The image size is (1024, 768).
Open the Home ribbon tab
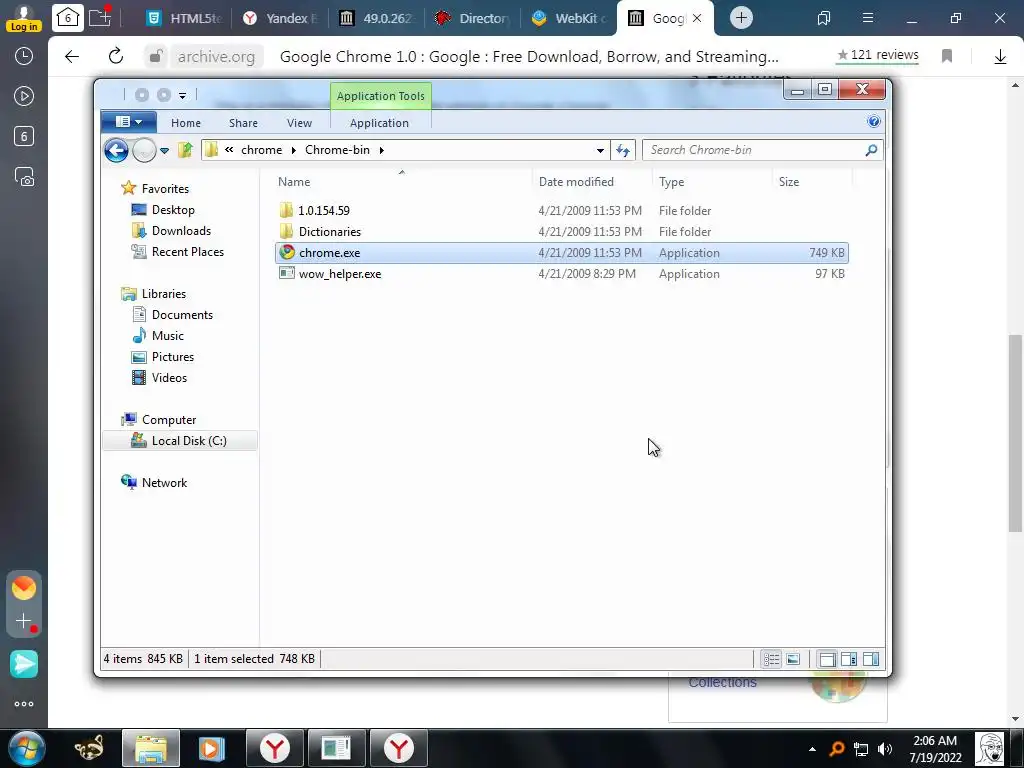point(186,123)
